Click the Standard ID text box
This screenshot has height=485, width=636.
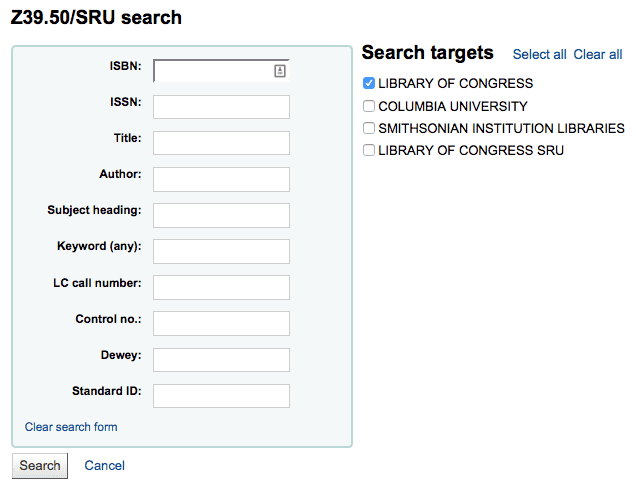(221, 395)
